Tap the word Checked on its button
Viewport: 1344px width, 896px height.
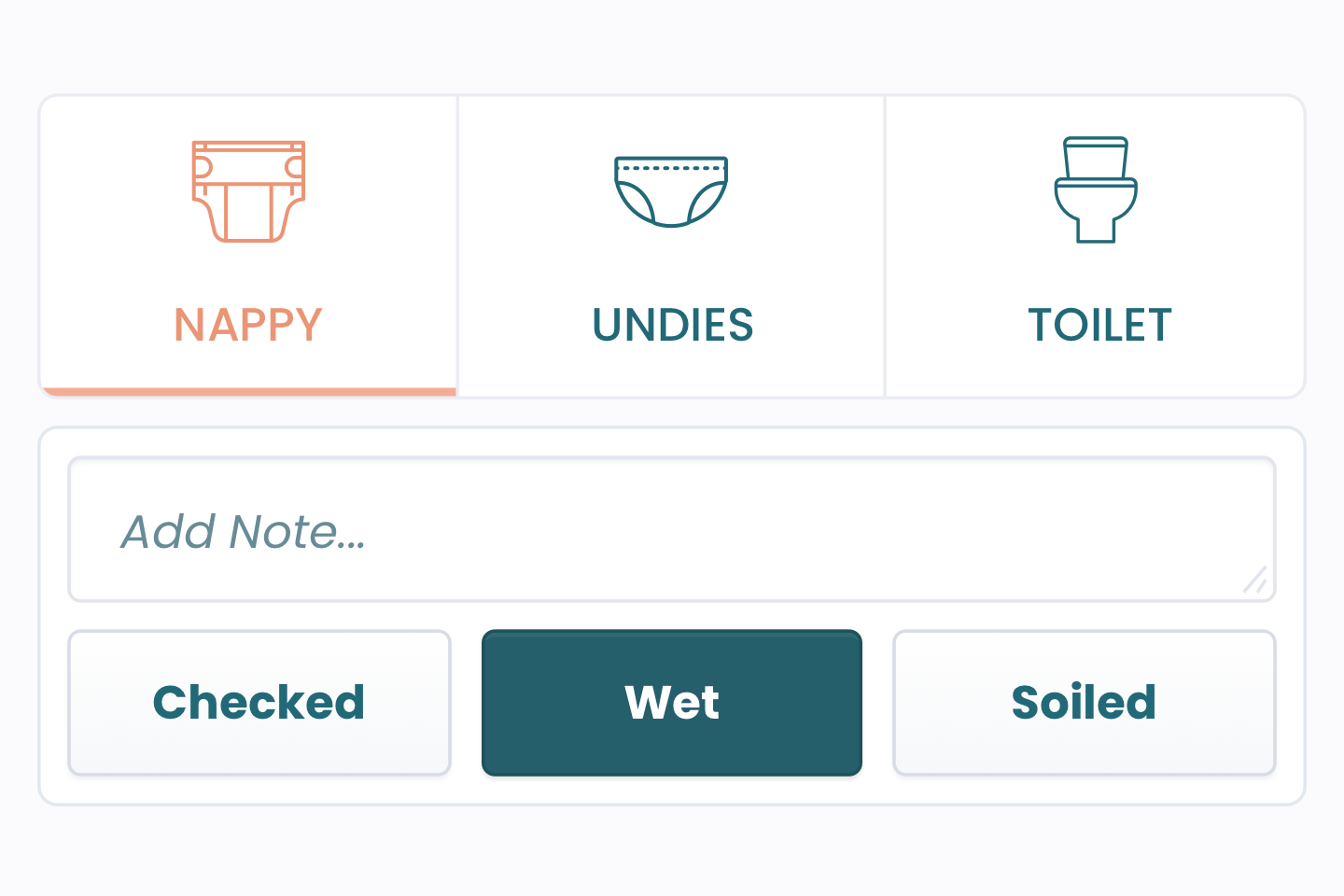click(x=259, y=702)
